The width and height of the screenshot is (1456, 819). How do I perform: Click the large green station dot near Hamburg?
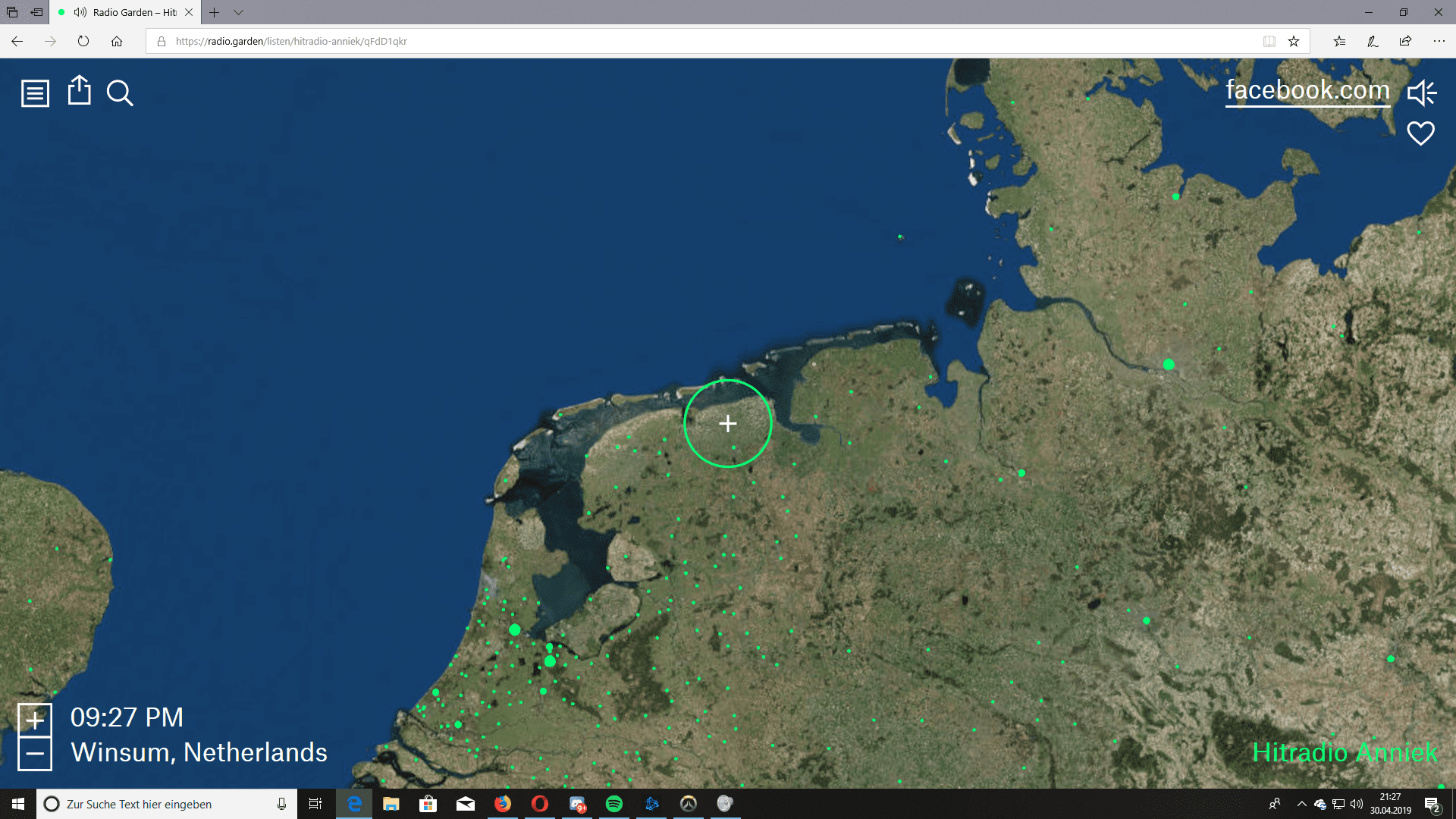tap(1169, 365)
